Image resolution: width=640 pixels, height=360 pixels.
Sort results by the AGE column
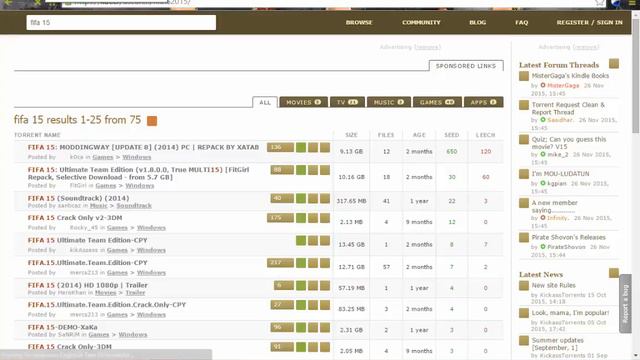click(419, 135)
